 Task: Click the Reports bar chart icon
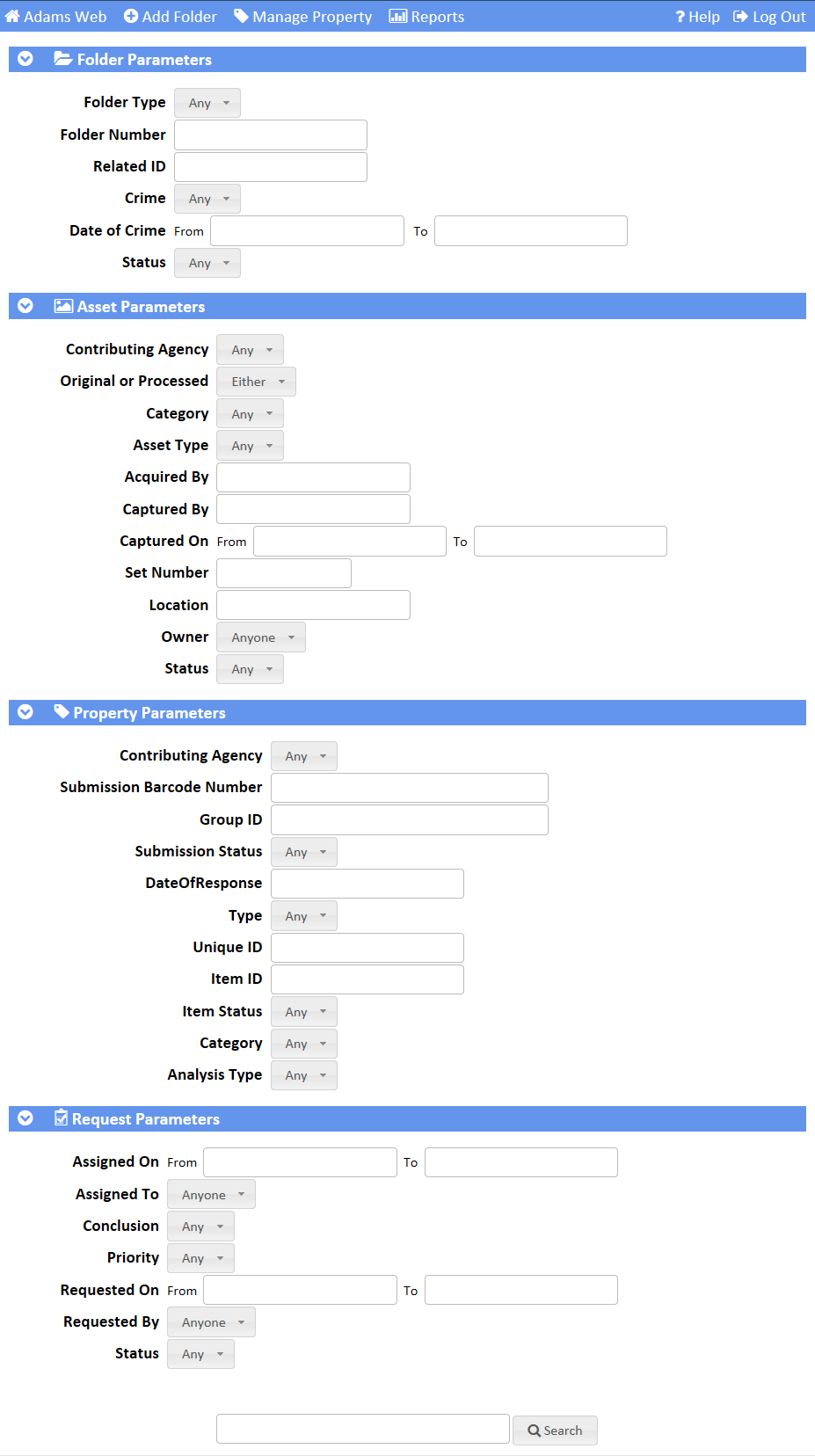click(398, 17)
